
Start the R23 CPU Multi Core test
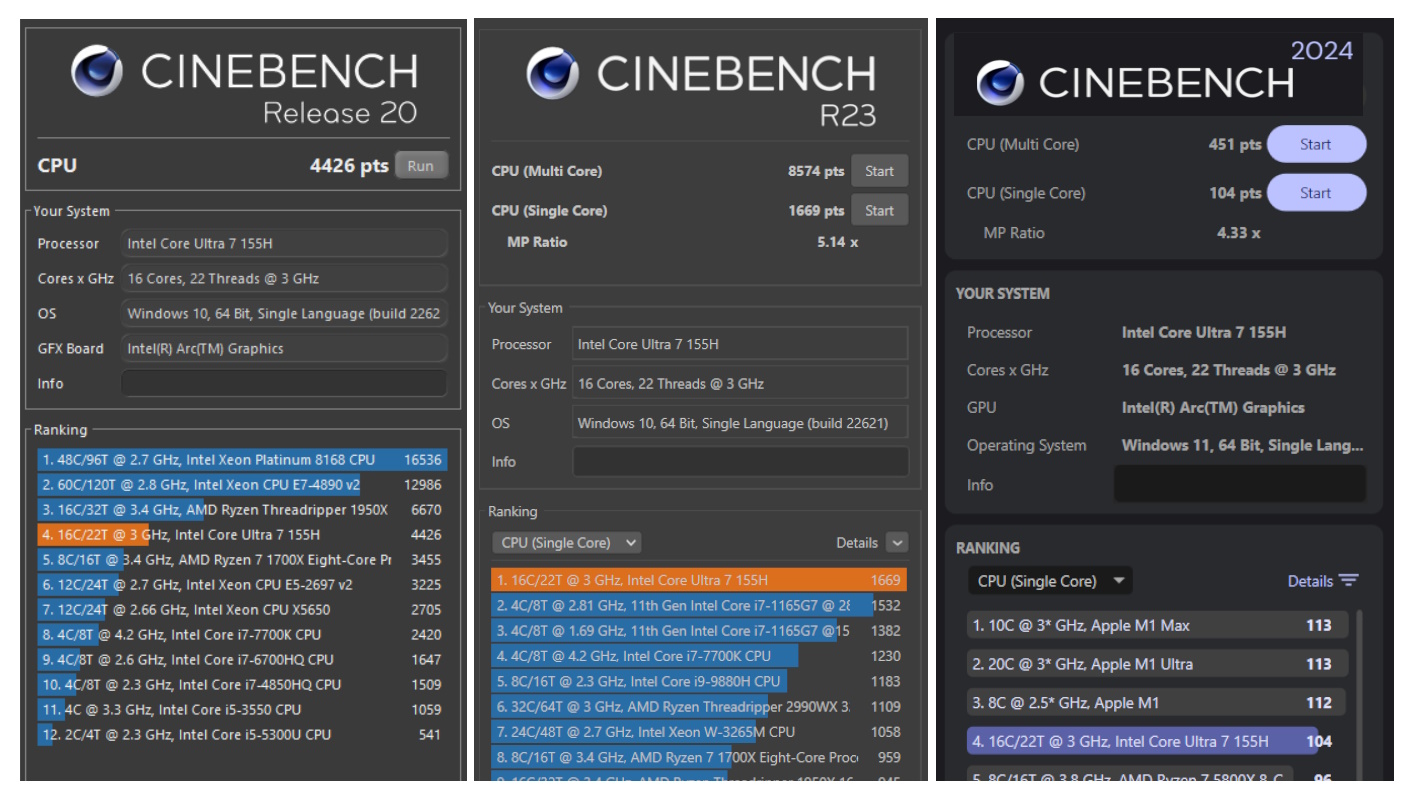pyautogui.click(x=879, y=171)
